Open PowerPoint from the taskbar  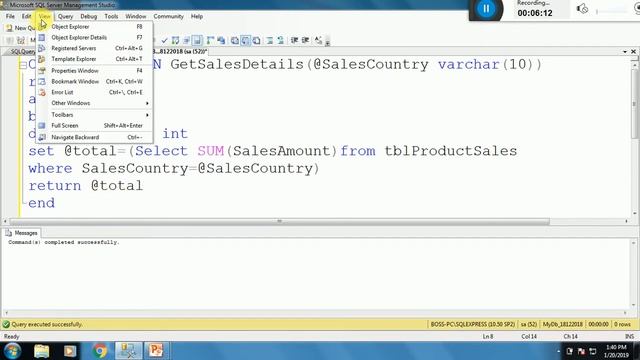click(x=156, y=351)
